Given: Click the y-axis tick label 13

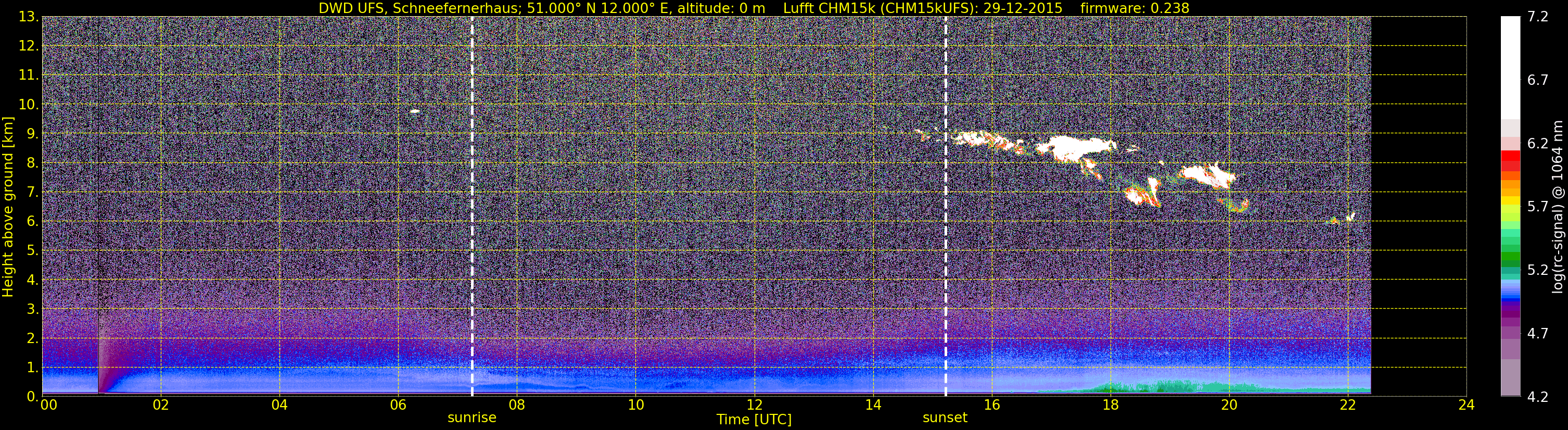Looking at the screenshot, I should point(29,17).
